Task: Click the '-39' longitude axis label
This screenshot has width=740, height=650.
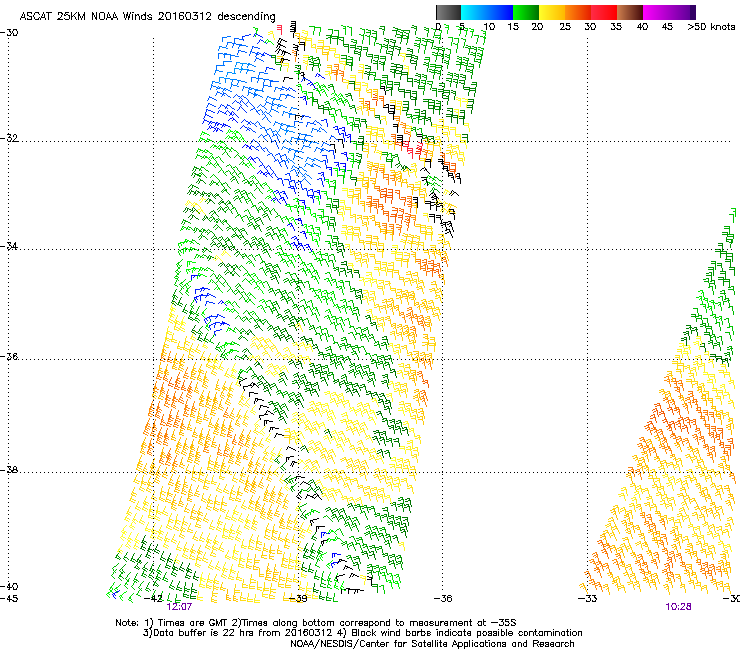Action: pyautogui.click(x=298, y=599)
